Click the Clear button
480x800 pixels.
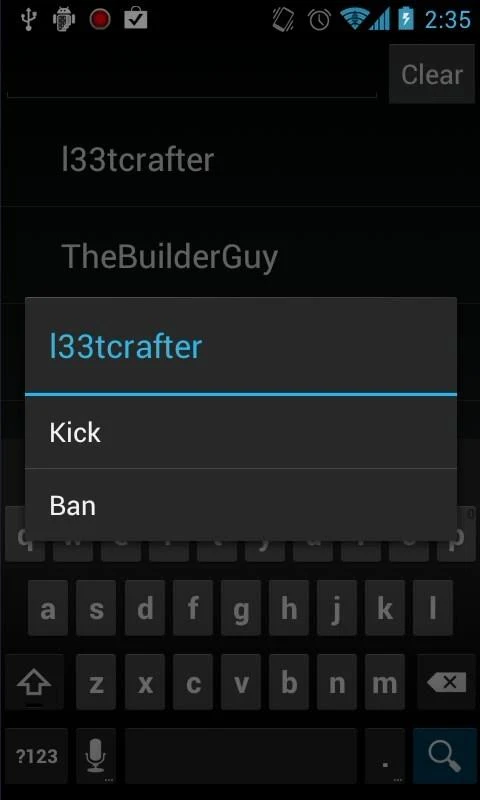point(432,74)
